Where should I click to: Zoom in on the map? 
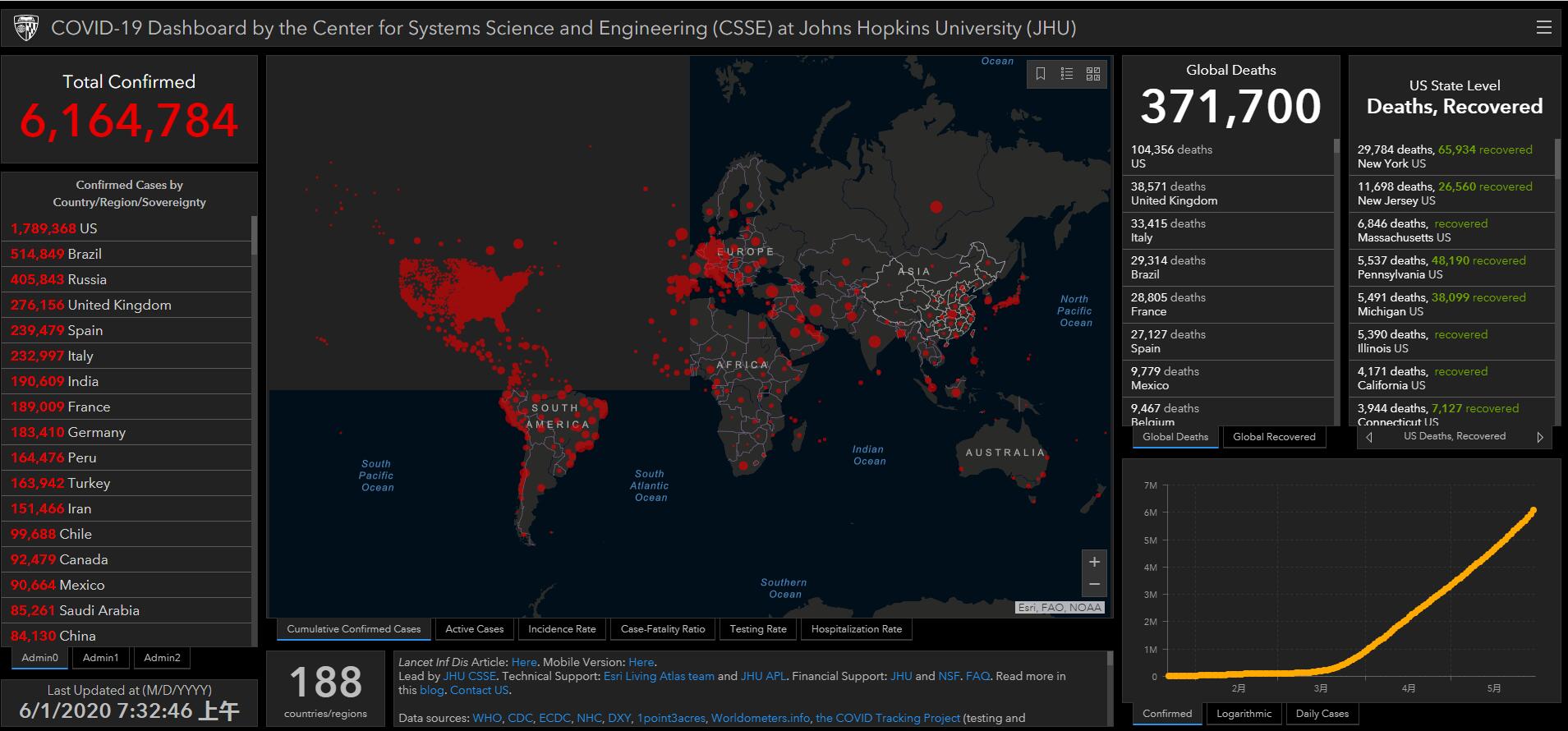1094,562
